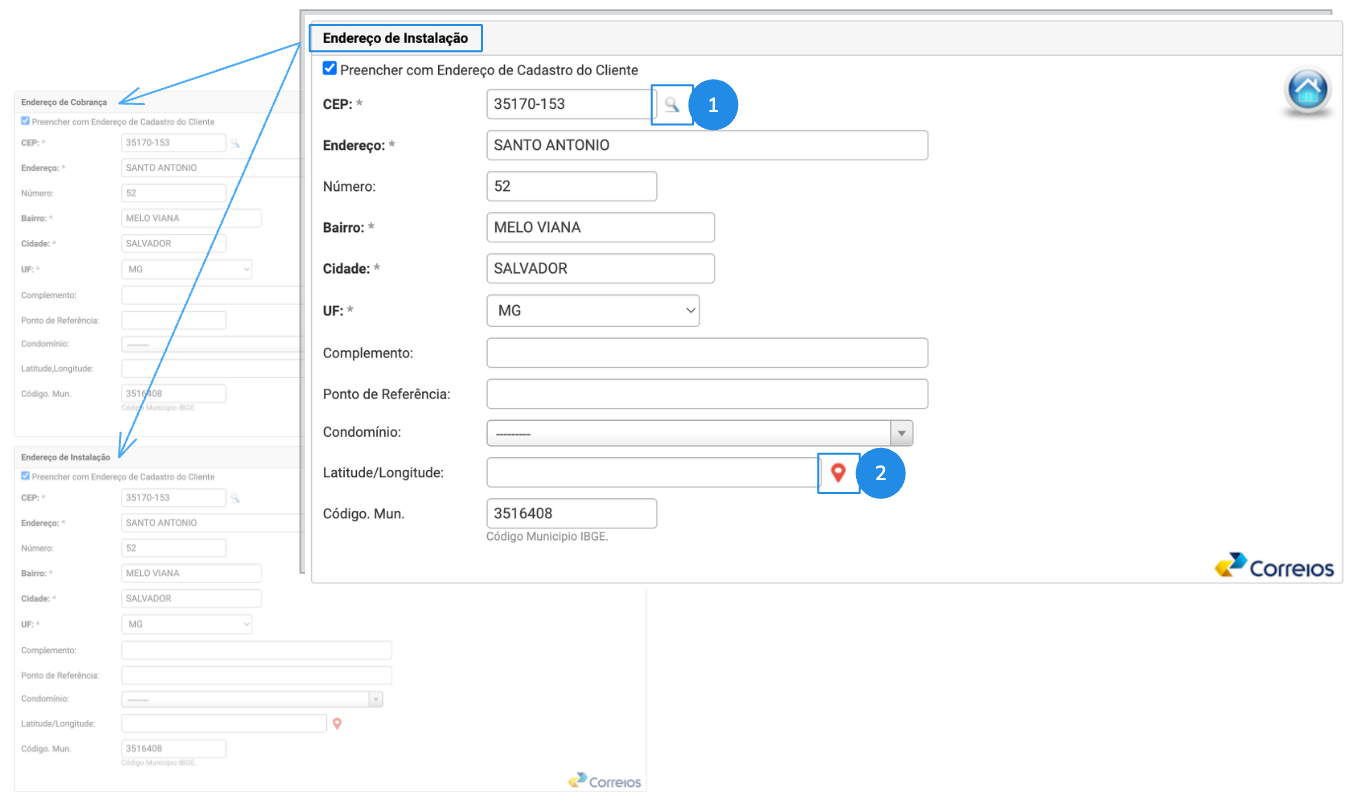
Task: Click CEP magnifier in Endereço de Cobrança form
Action: coord(235,143)
